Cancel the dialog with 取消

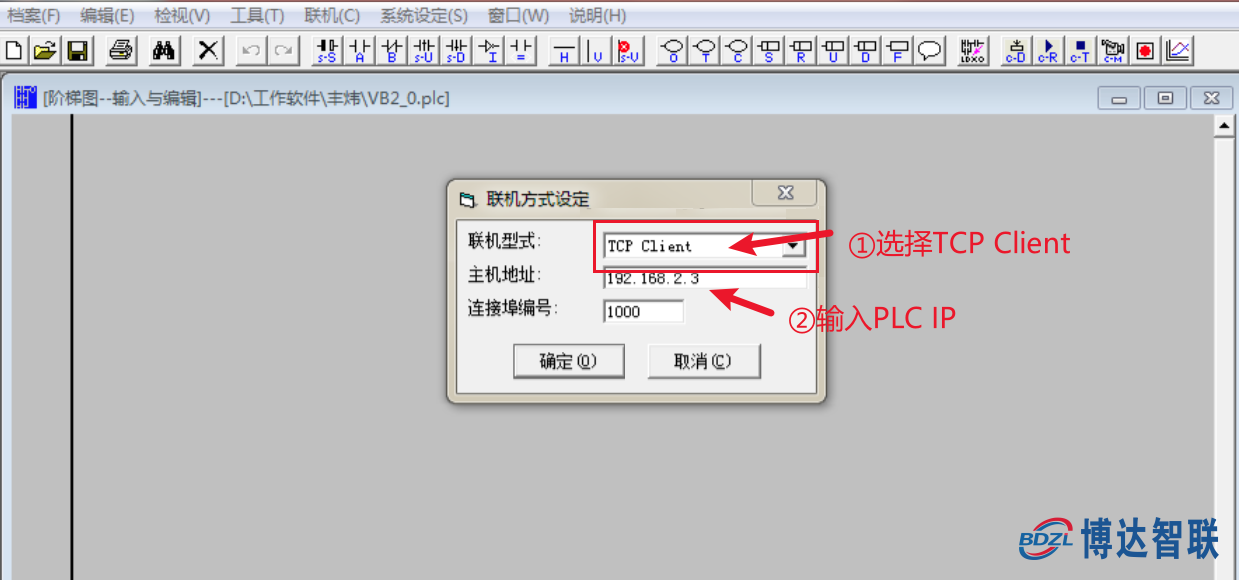pyautogui.click(x=704, y=360)
